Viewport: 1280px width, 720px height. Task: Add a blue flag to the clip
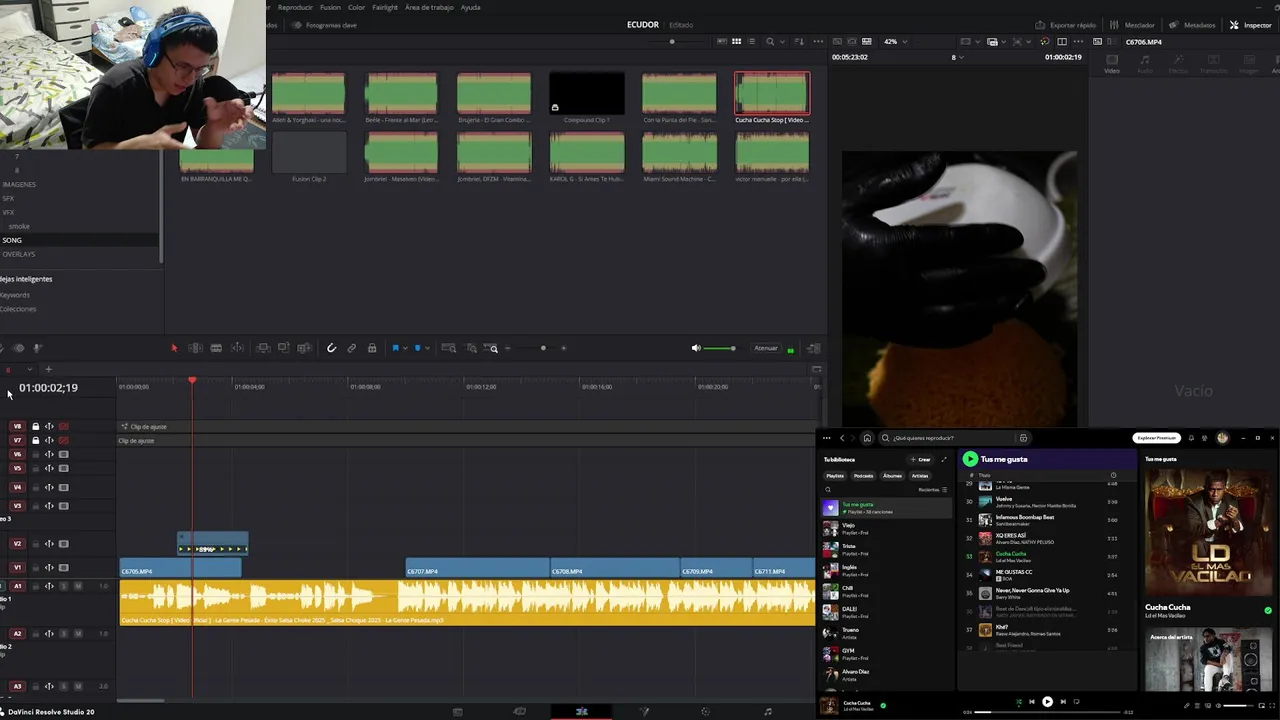395,348
